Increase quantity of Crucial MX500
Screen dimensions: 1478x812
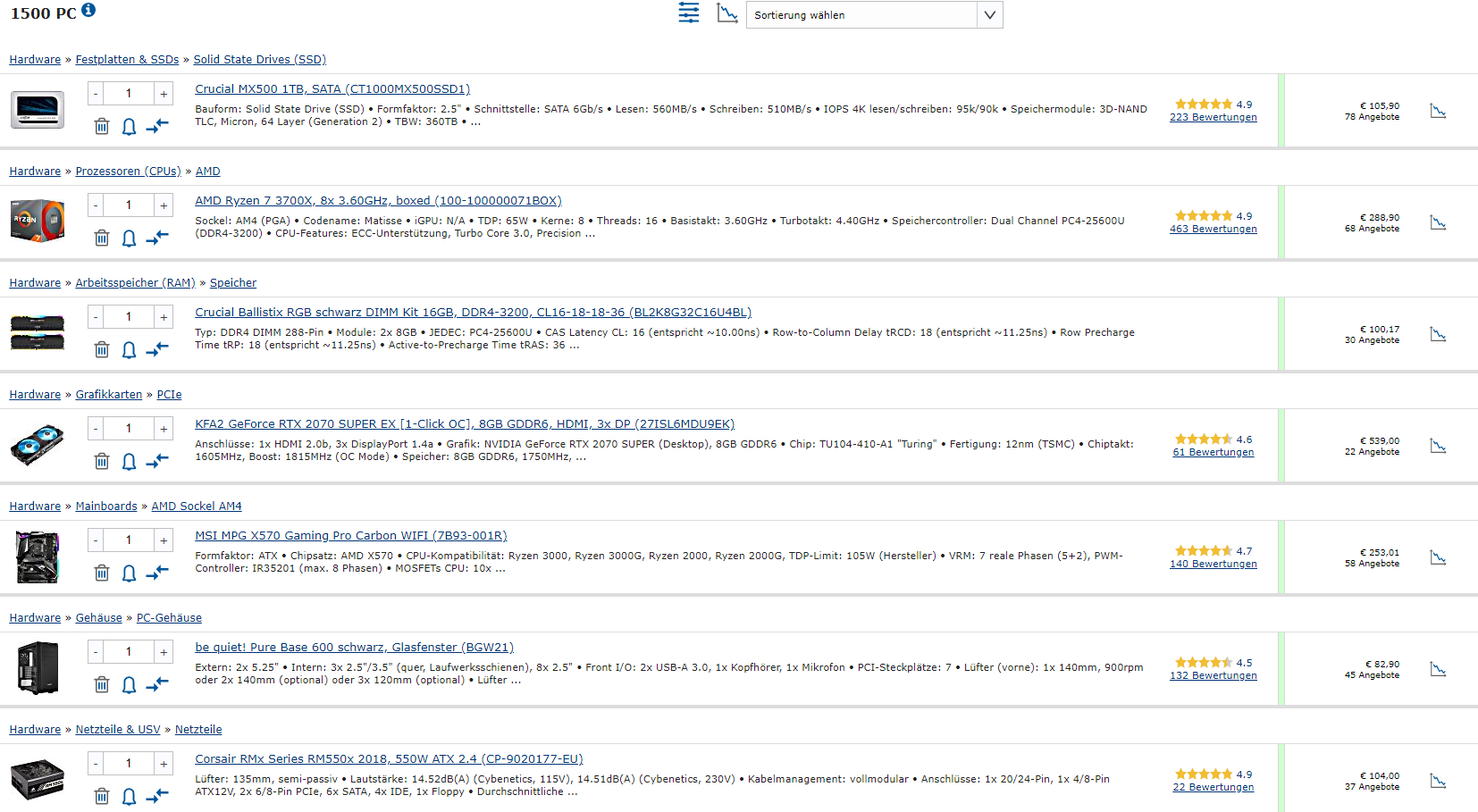164,94
